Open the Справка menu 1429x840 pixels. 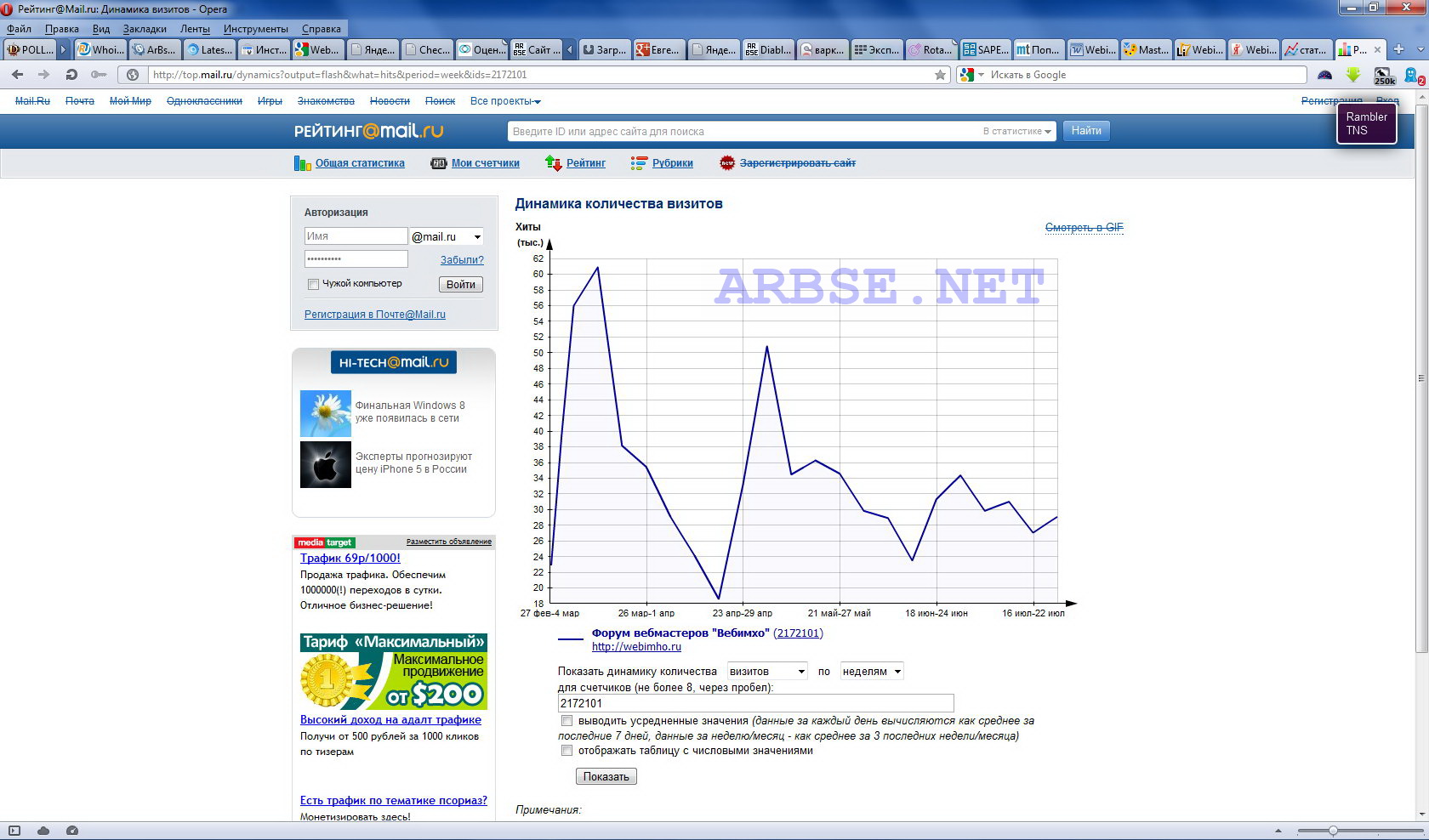[x=321, y=29]
